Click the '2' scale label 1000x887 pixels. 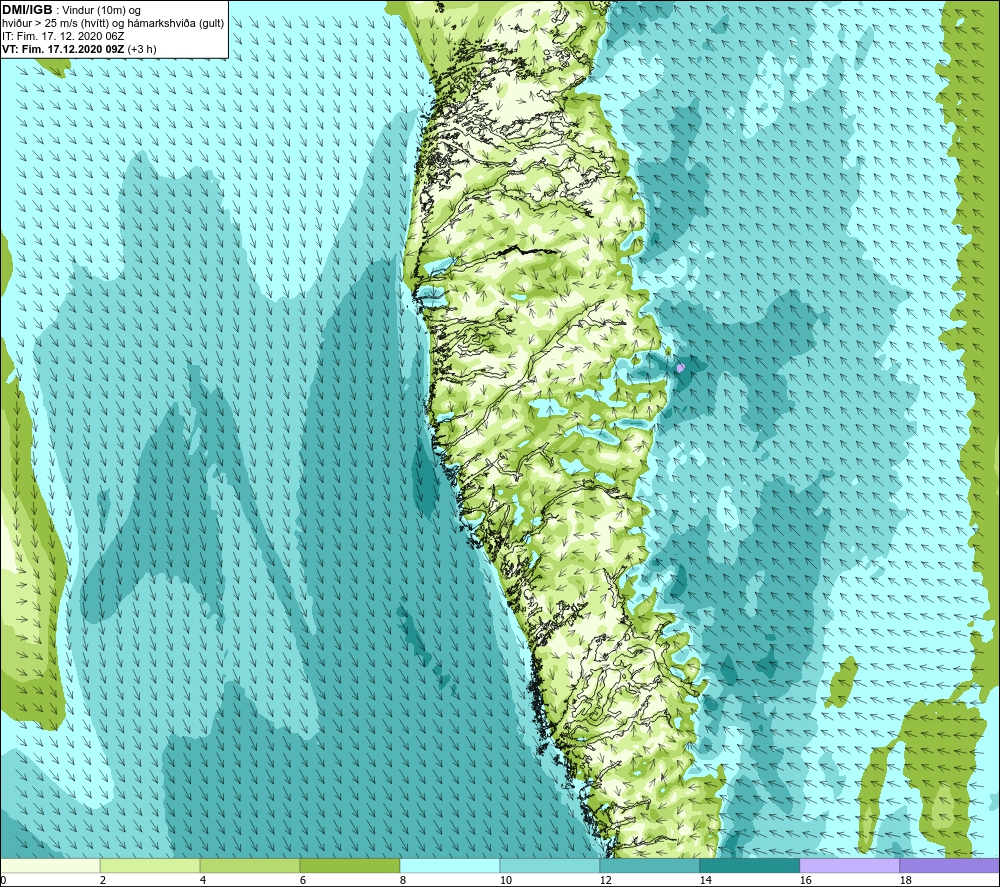point(103,880)
